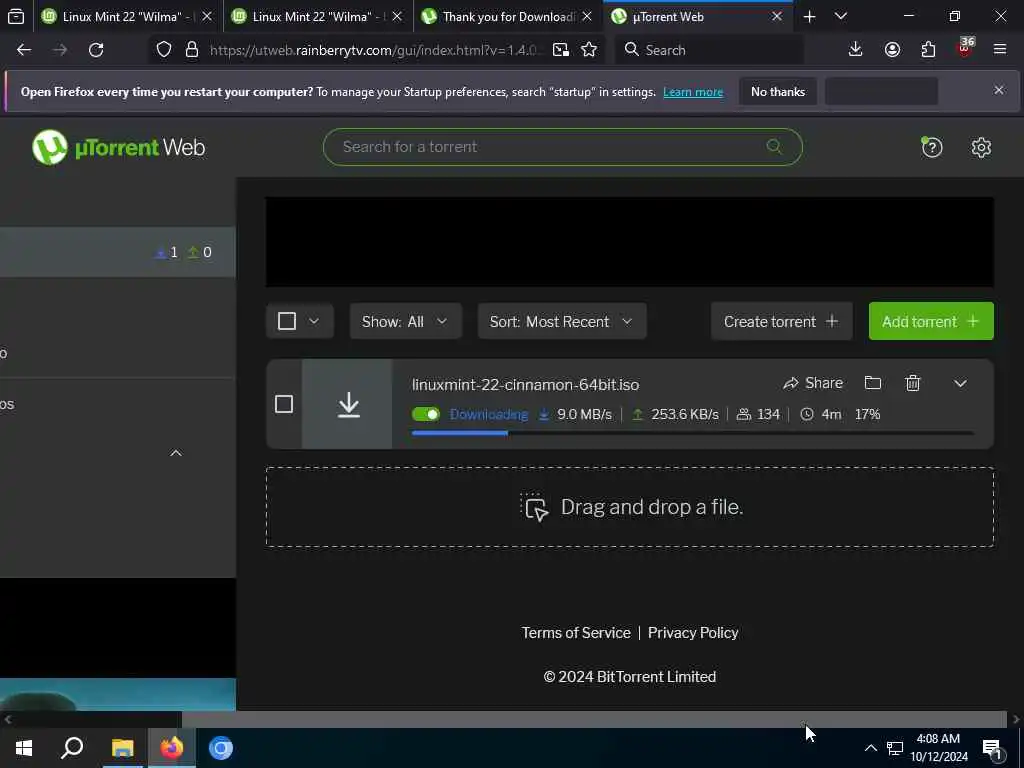Image resolution: width=1024 pixels, height=768 pixels.
Task: Open Privacy Policy link
Action: coord(693,633)
